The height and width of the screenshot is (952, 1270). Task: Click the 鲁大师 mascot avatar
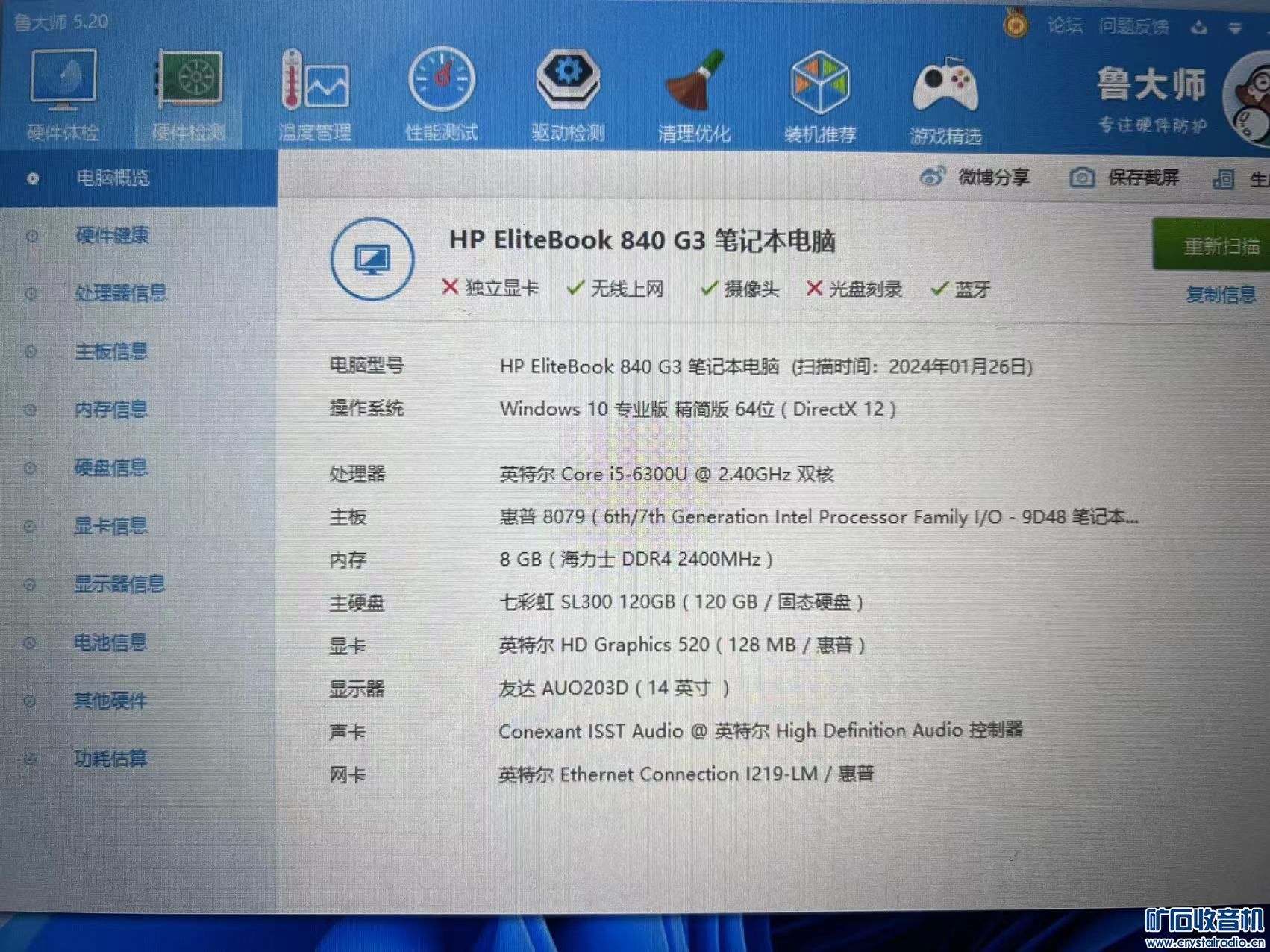coord(1248,101)
